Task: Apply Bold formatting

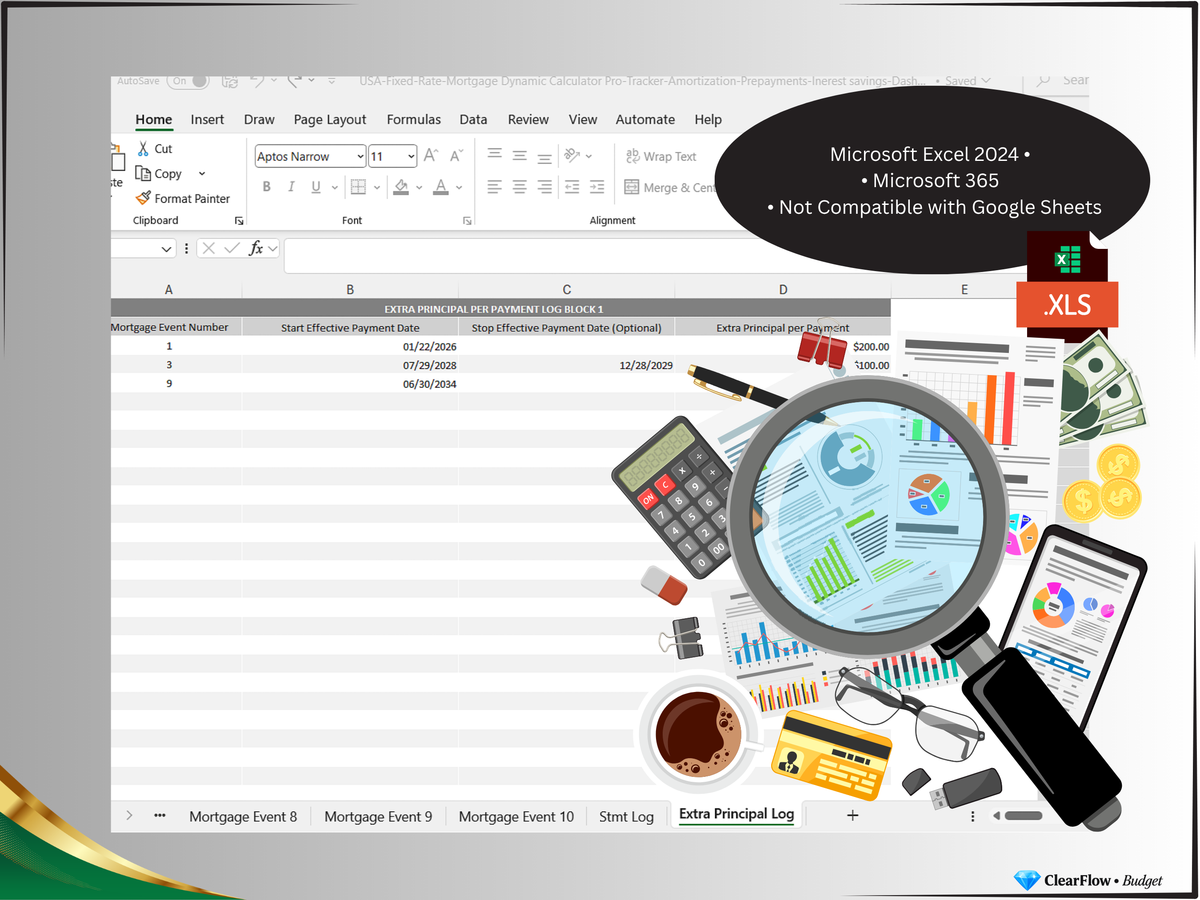Action: click(x=266, y=187)
